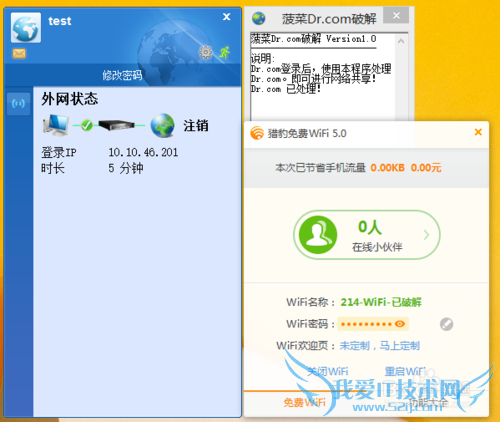This screenshot has width=500, height=422.
Task: Click the 菠菜Dr.com破解 Version1.0 text line
Action: (314, 39)
